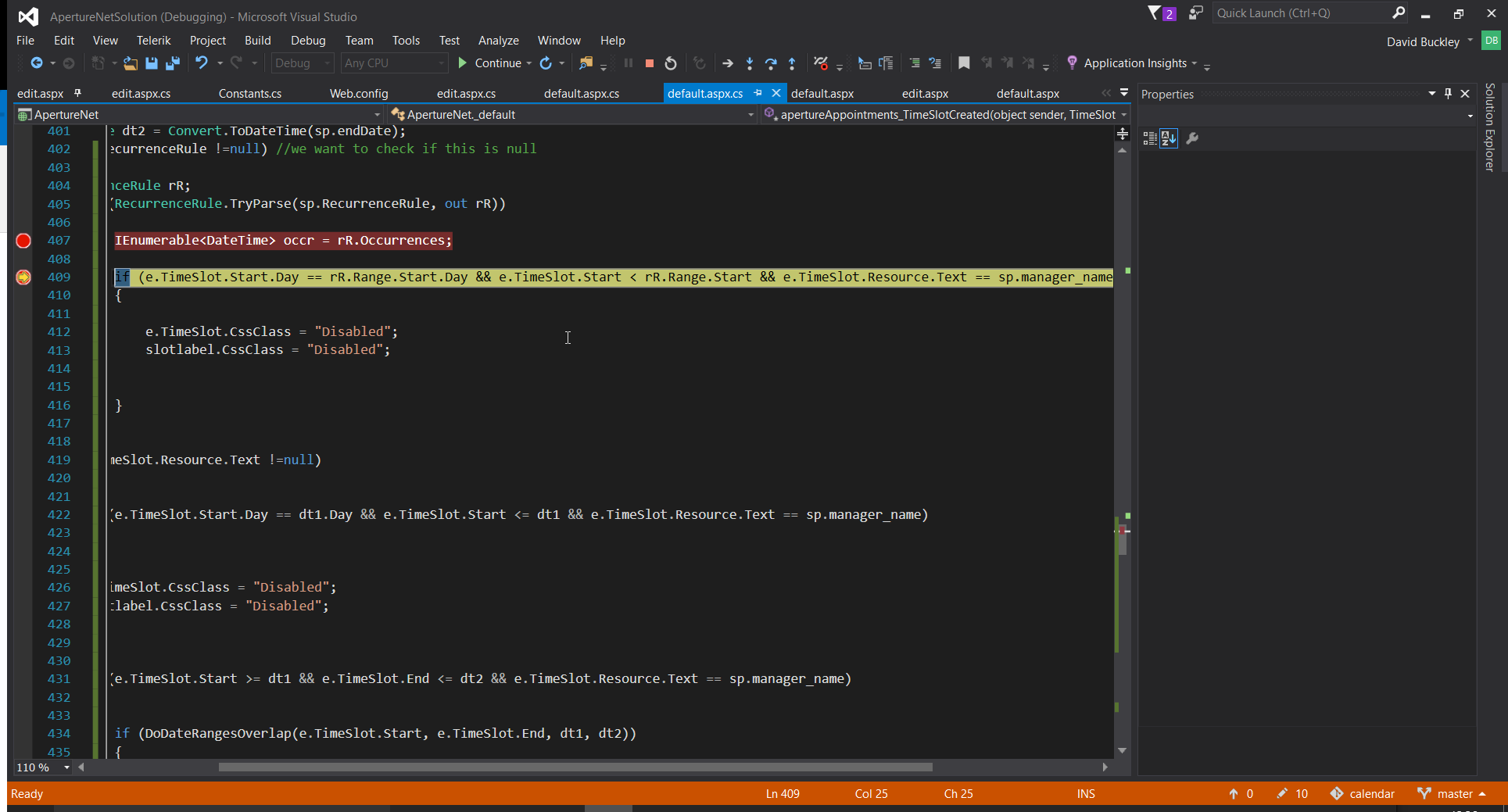This screenshot has height=812, width=1508.
Task: Click the notifications flag icon
Action: (1155, 13)
